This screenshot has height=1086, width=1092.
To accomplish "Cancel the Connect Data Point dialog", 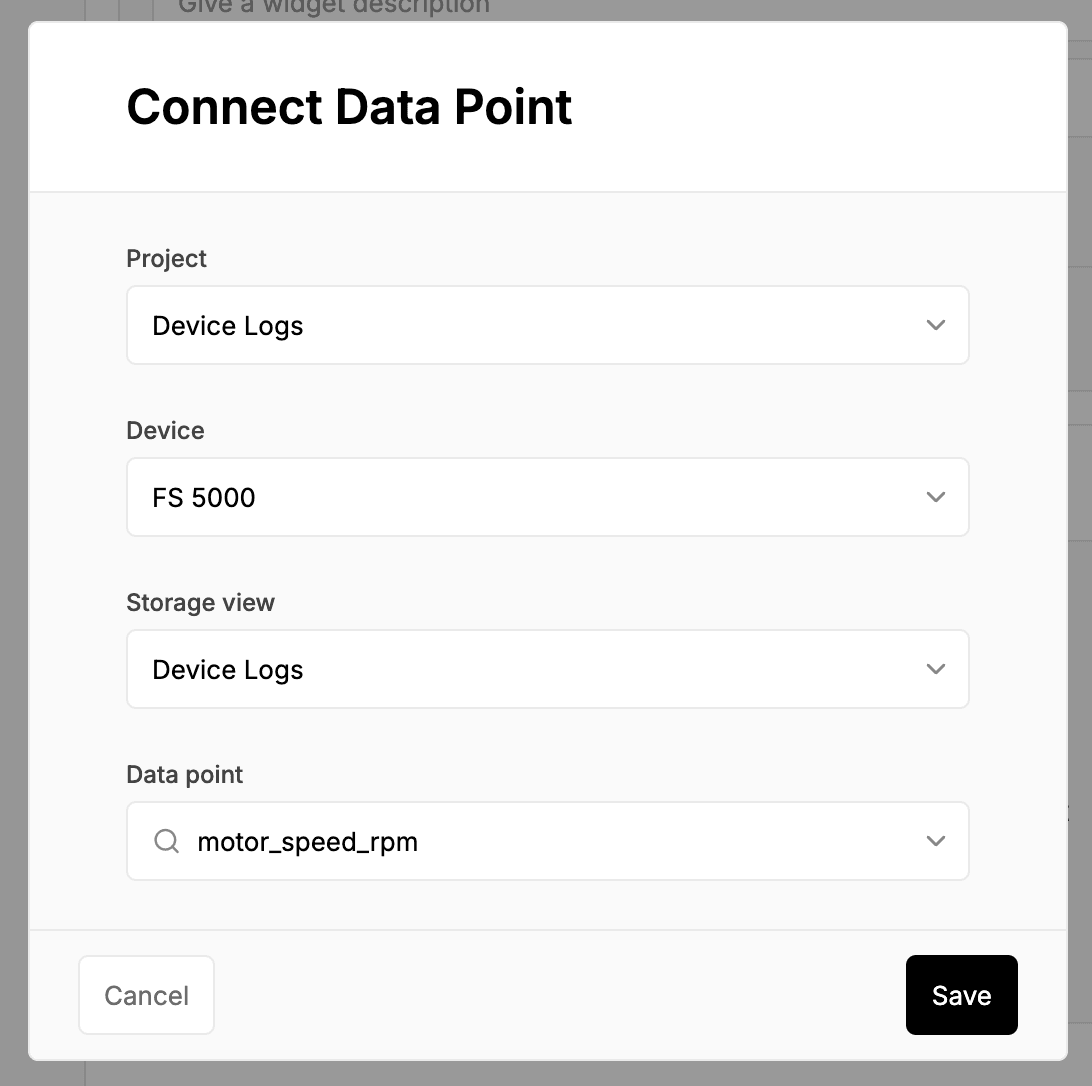I will [146, 995].
